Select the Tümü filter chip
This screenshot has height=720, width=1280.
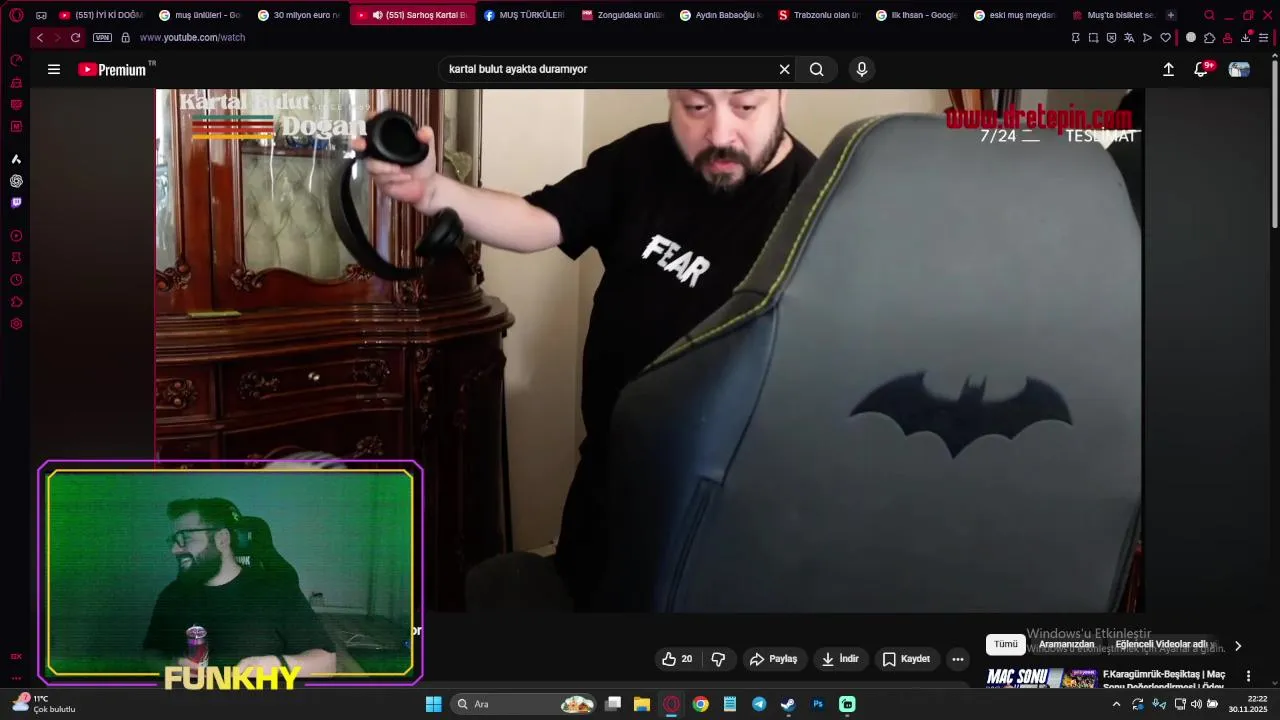(x=1005, y=645)
